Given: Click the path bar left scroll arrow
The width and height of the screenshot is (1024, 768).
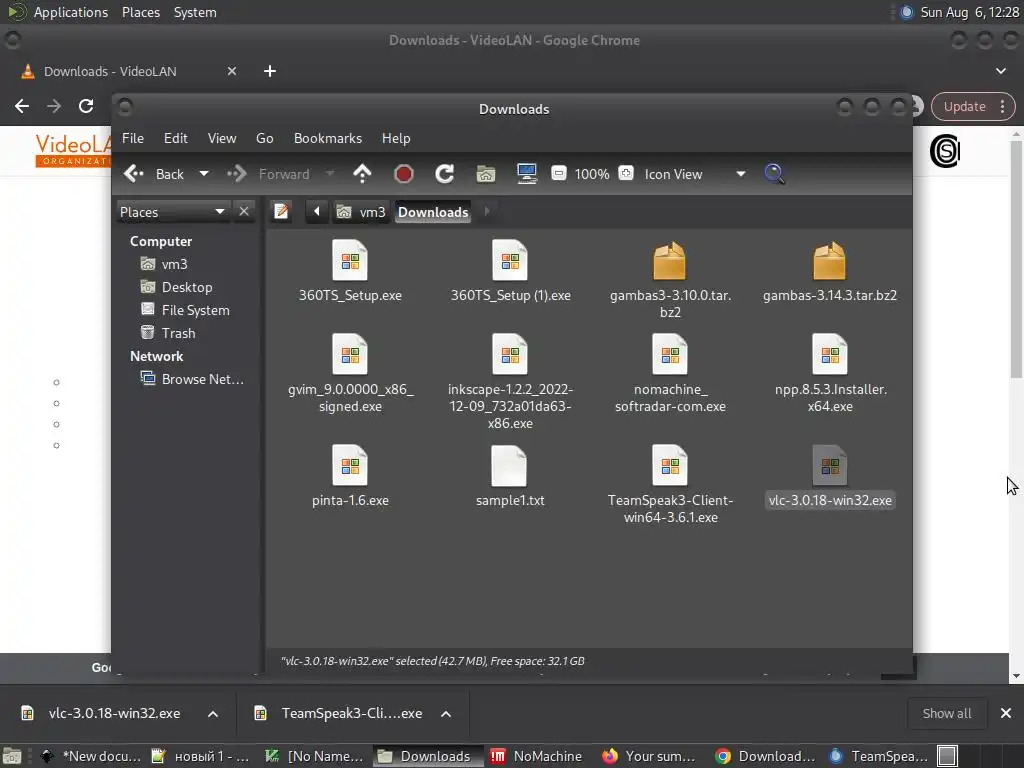Looking at the screenshot, I should click(317, 212).
